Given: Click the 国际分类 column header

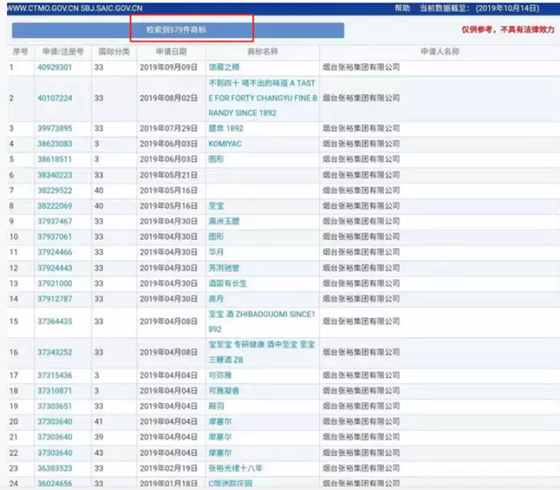Looking at the screenshot, I should pos(114,52).
